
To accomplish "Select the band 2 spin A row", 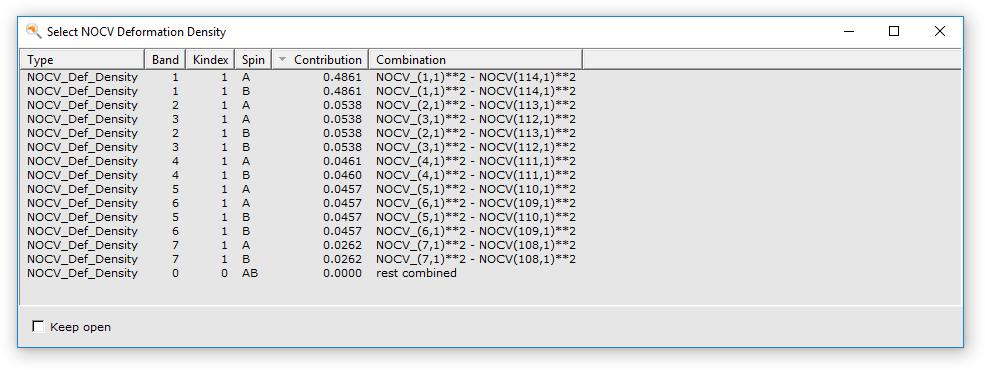I will (490, 105).
